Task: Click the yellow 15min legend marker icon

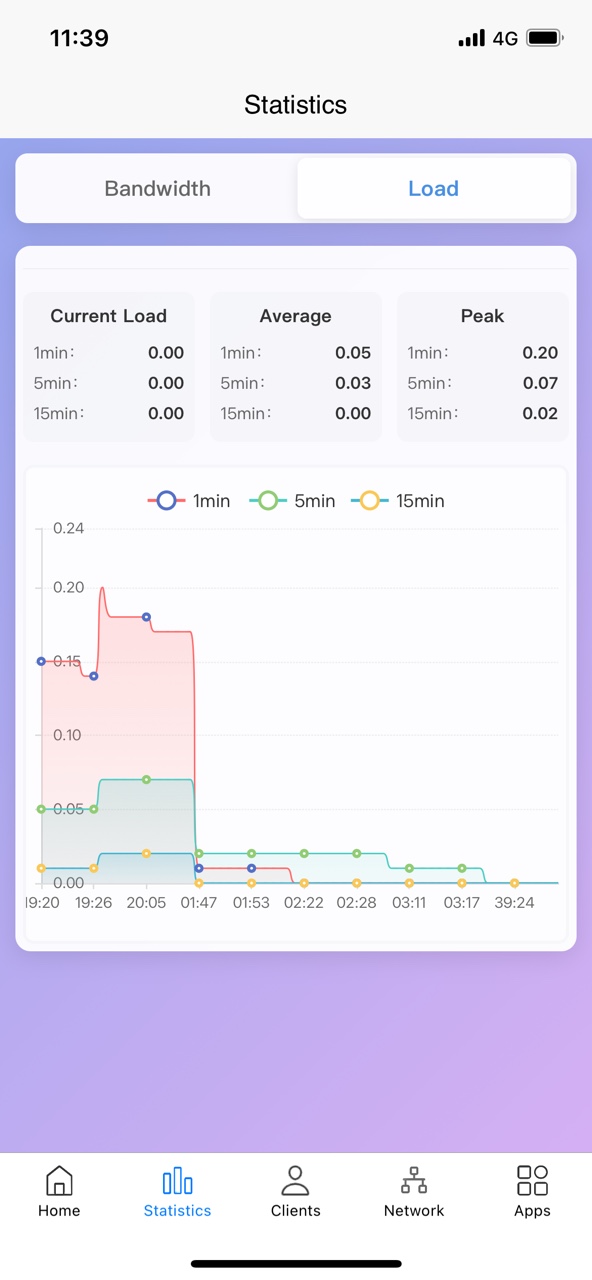Action: click(x=369, y=500)
